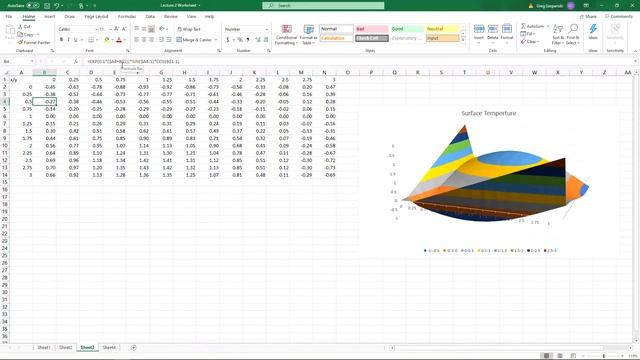Toggle Center horizontal alignment
This screenshot has height=360, width=640.
144,40
